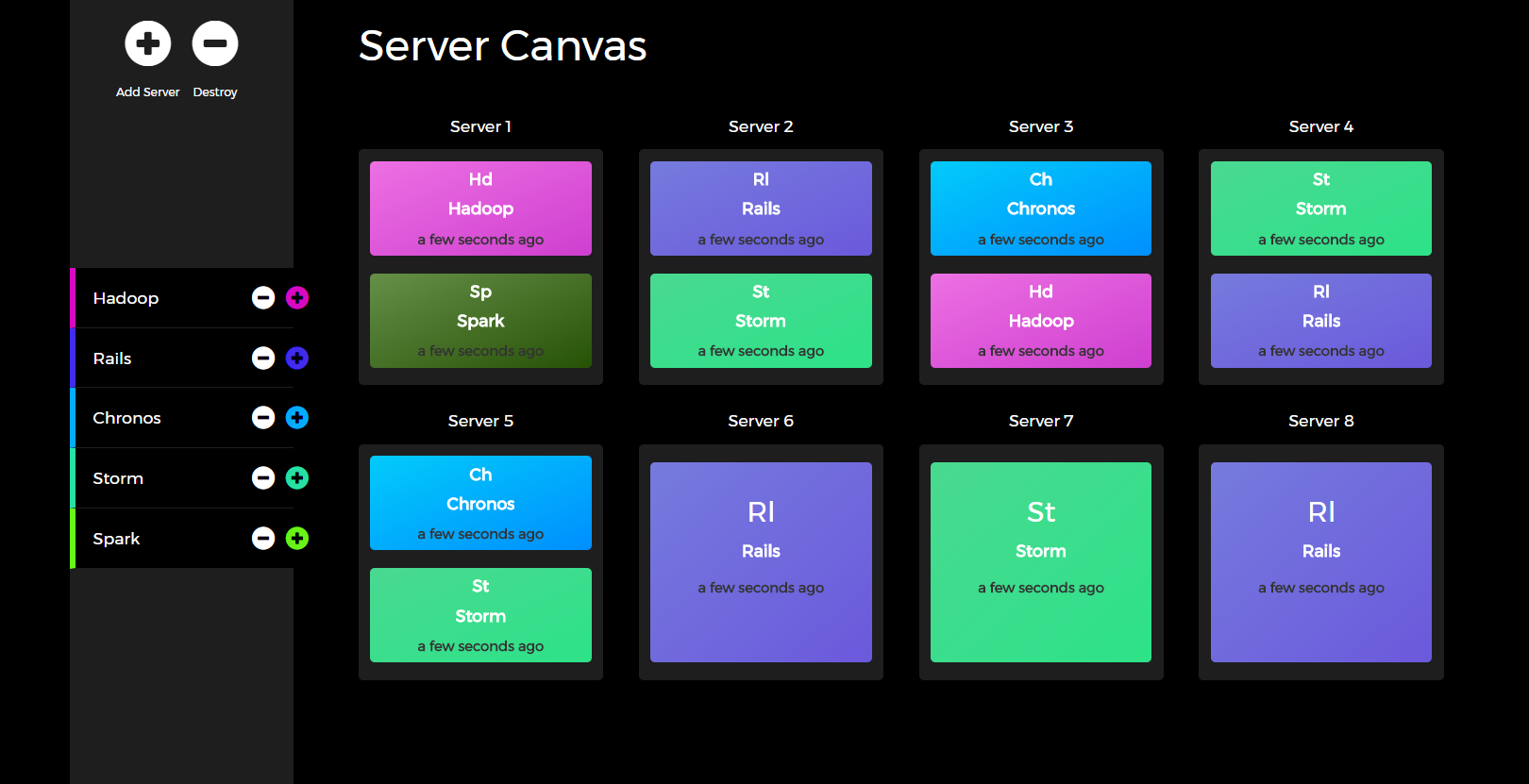Open the Hadoop card on Server 3
Image resolution: width=1529 pixels, height=784 pixels.
(x=1041, y=321)
